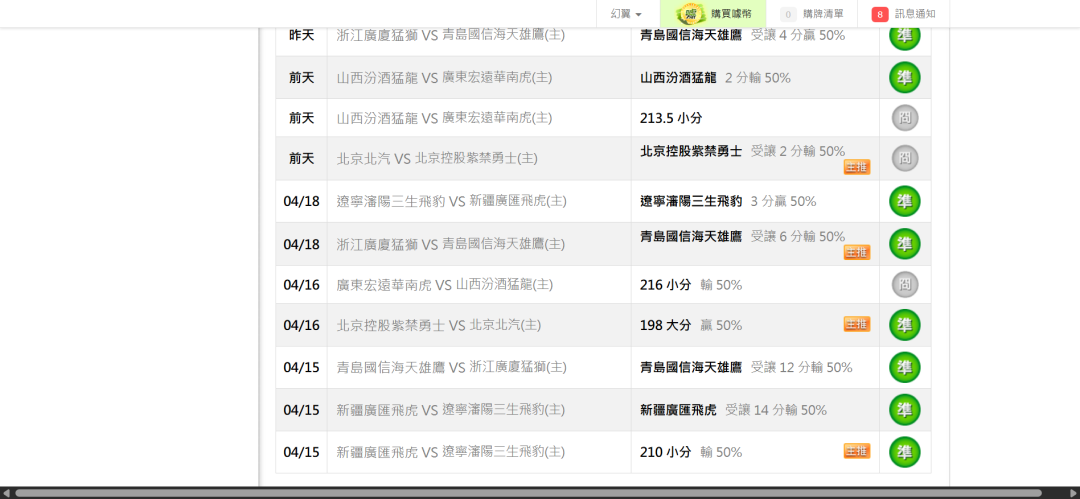The width and height of the screenshot is (1080, 499).
Task: Click grey status icon for 北京控股紫禁勇士 受讓 2 分
Action: click(x=905, y=159)
